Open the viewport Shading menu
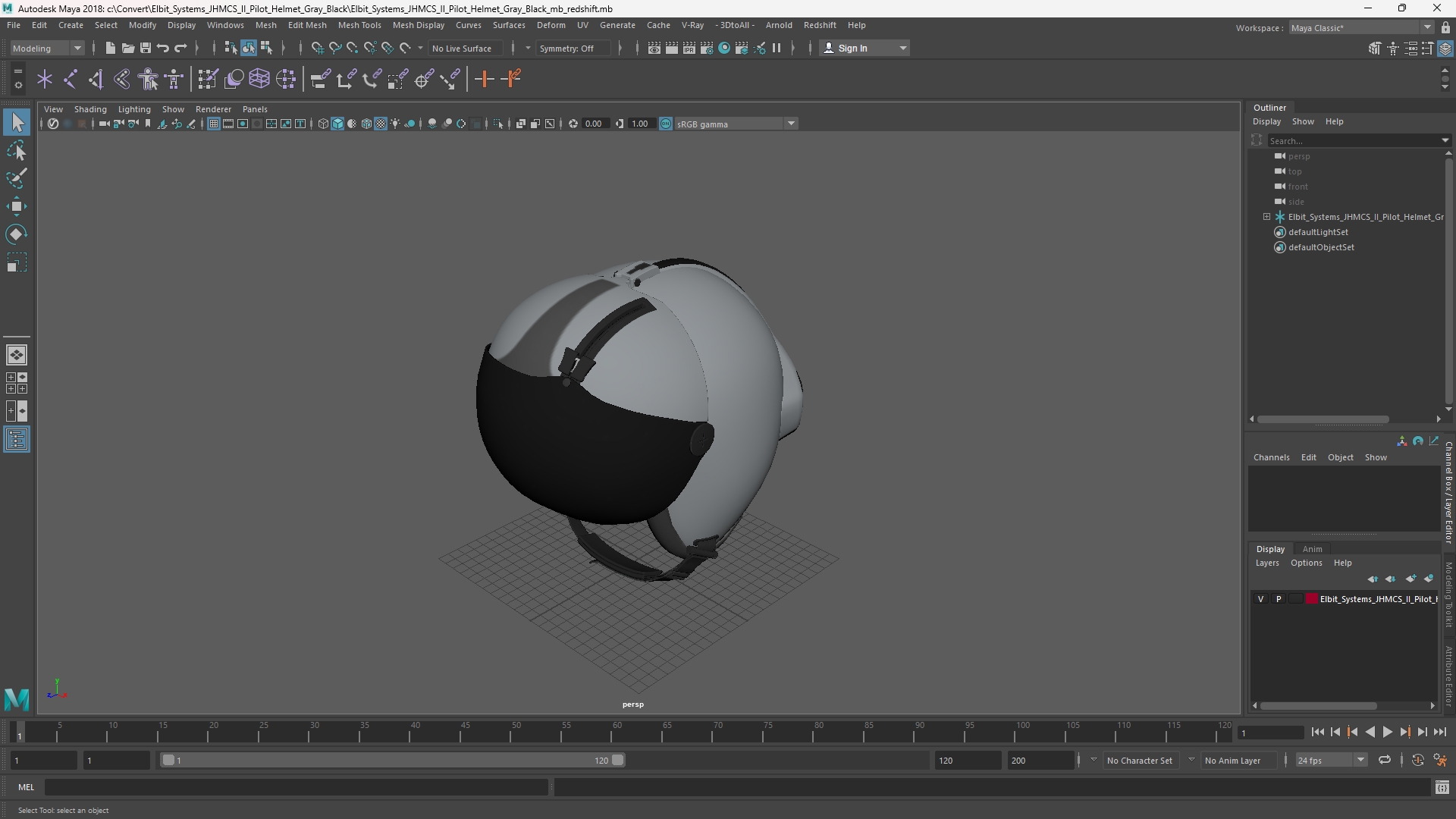 pyautogui.click(x=90, y=109)
